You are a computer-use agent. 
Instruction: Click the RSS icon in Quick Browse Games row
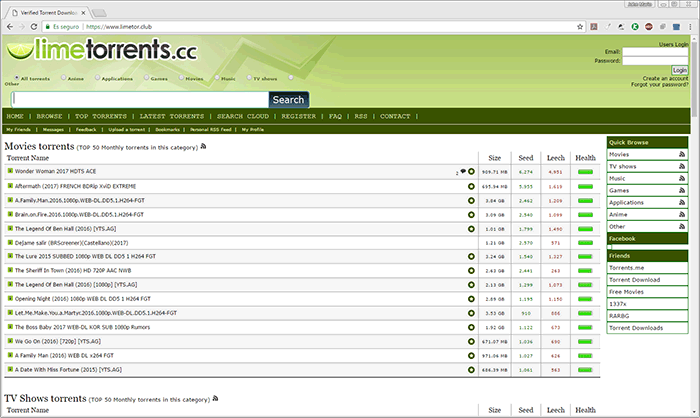(682, 190)
